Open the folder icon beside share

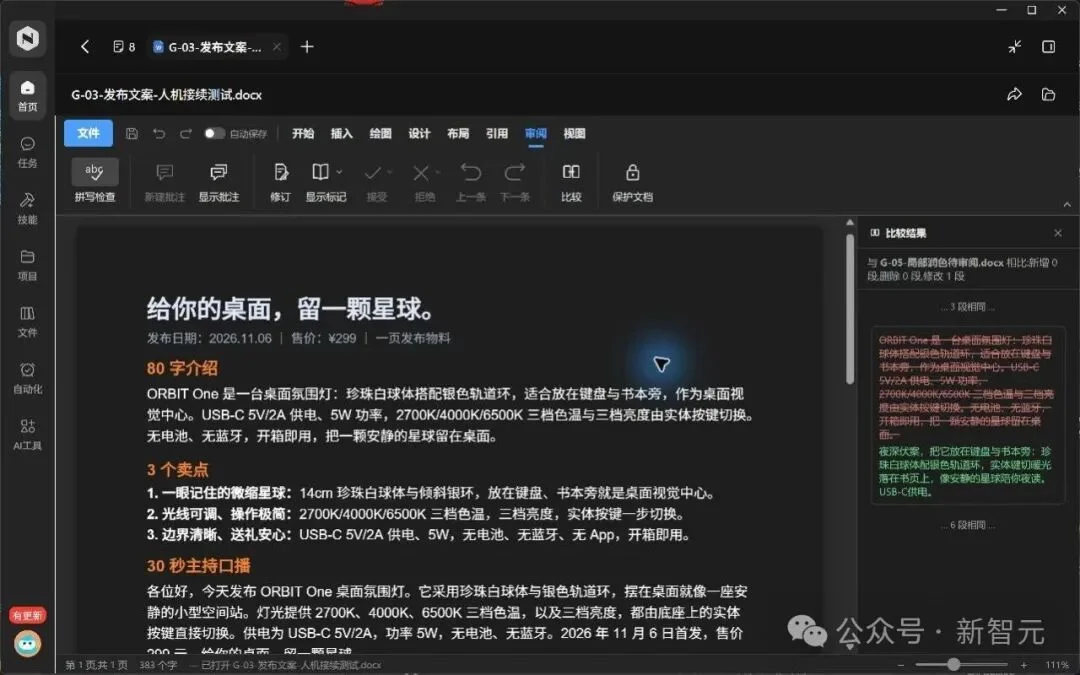tap(1048, 94)
